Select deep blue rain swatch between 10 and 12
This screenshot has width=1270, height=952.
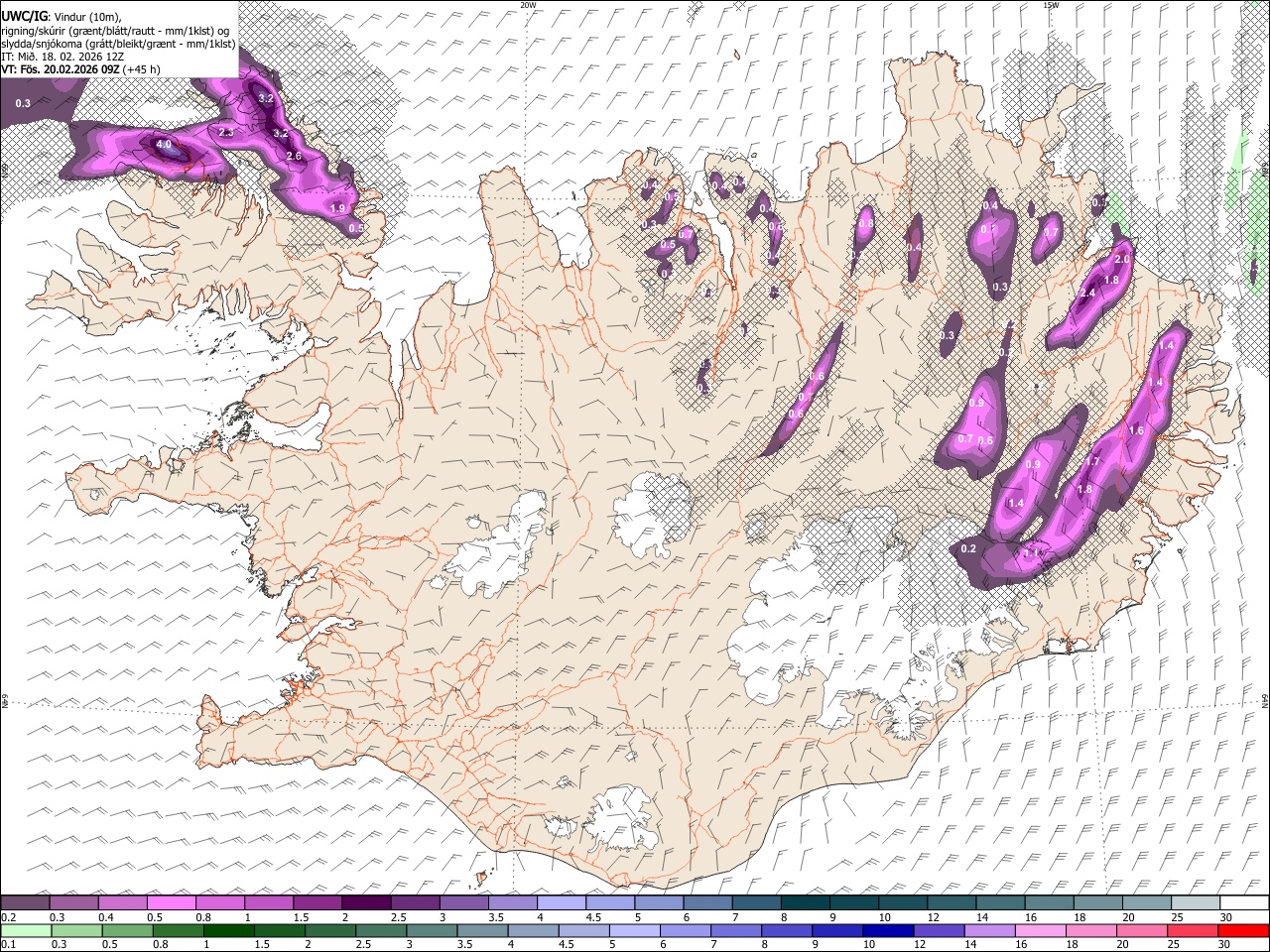887,930
